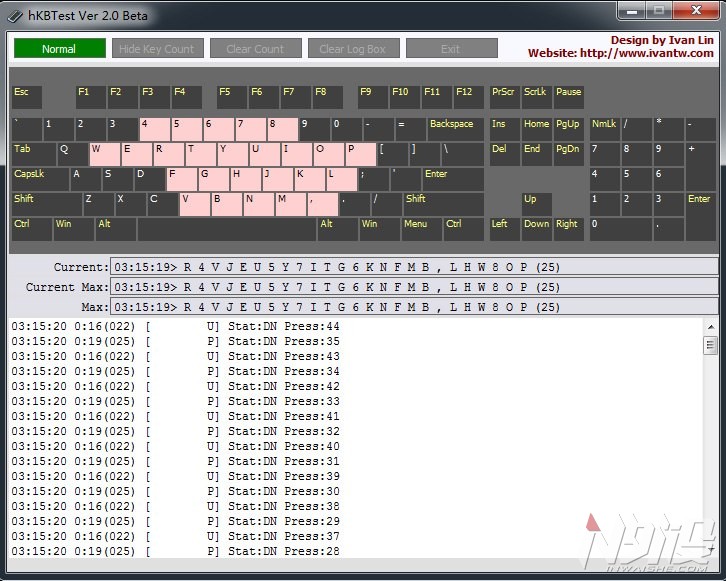This screenshot has height=581, width=726.
Task: Click the PgUp key tile
Action: [x=569, y=129]
